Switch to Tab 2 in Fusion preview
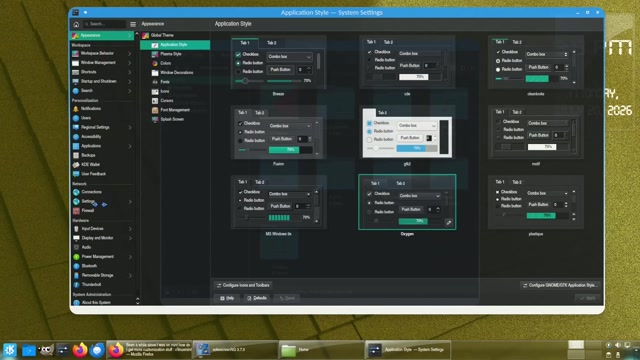The image size is (640, 360). (x=260, y=113)
